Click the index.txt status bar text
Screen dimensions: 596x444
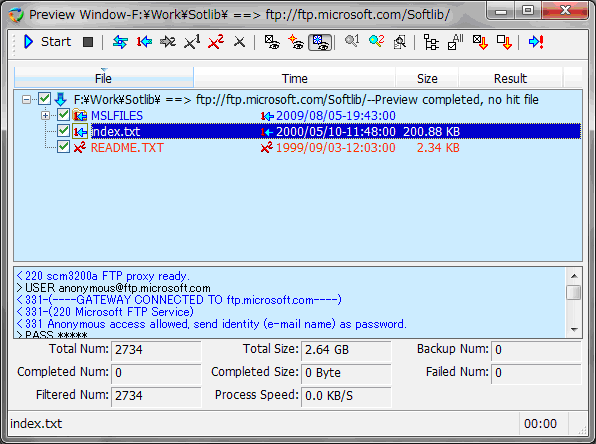pyautogui.click(x=36, y=423)
